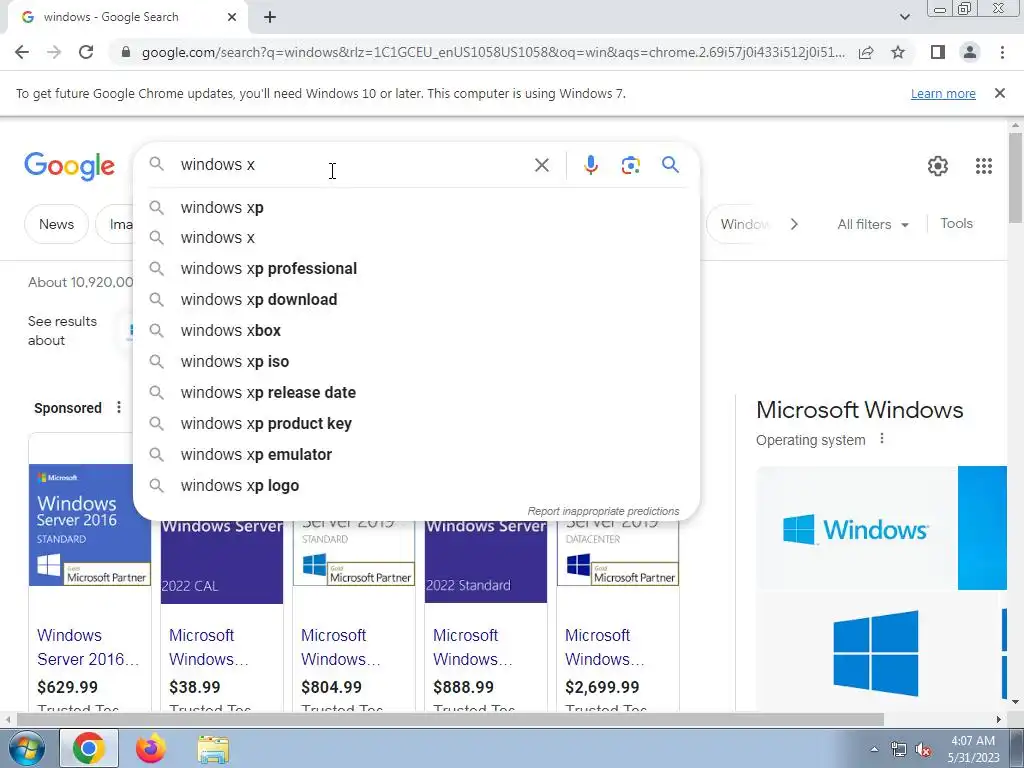Show hidden system tray icons
The image size is (1024, 768).
pyautogui.click(x=874, y=749)
